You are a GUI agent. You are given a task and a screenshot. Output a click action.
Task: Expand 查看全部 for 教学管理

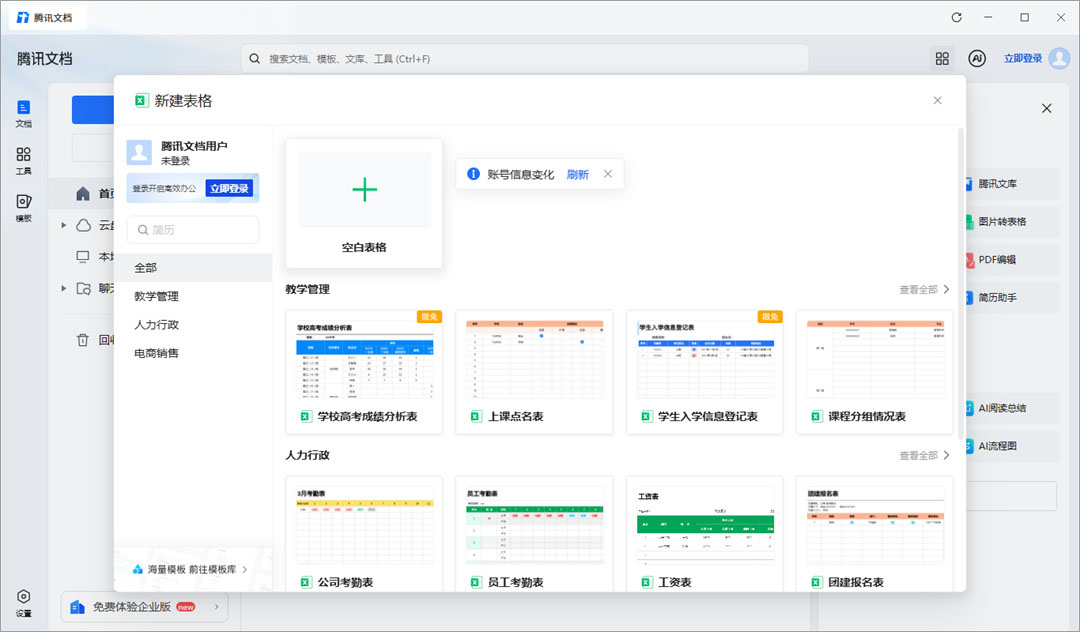[x=924, y=289]
